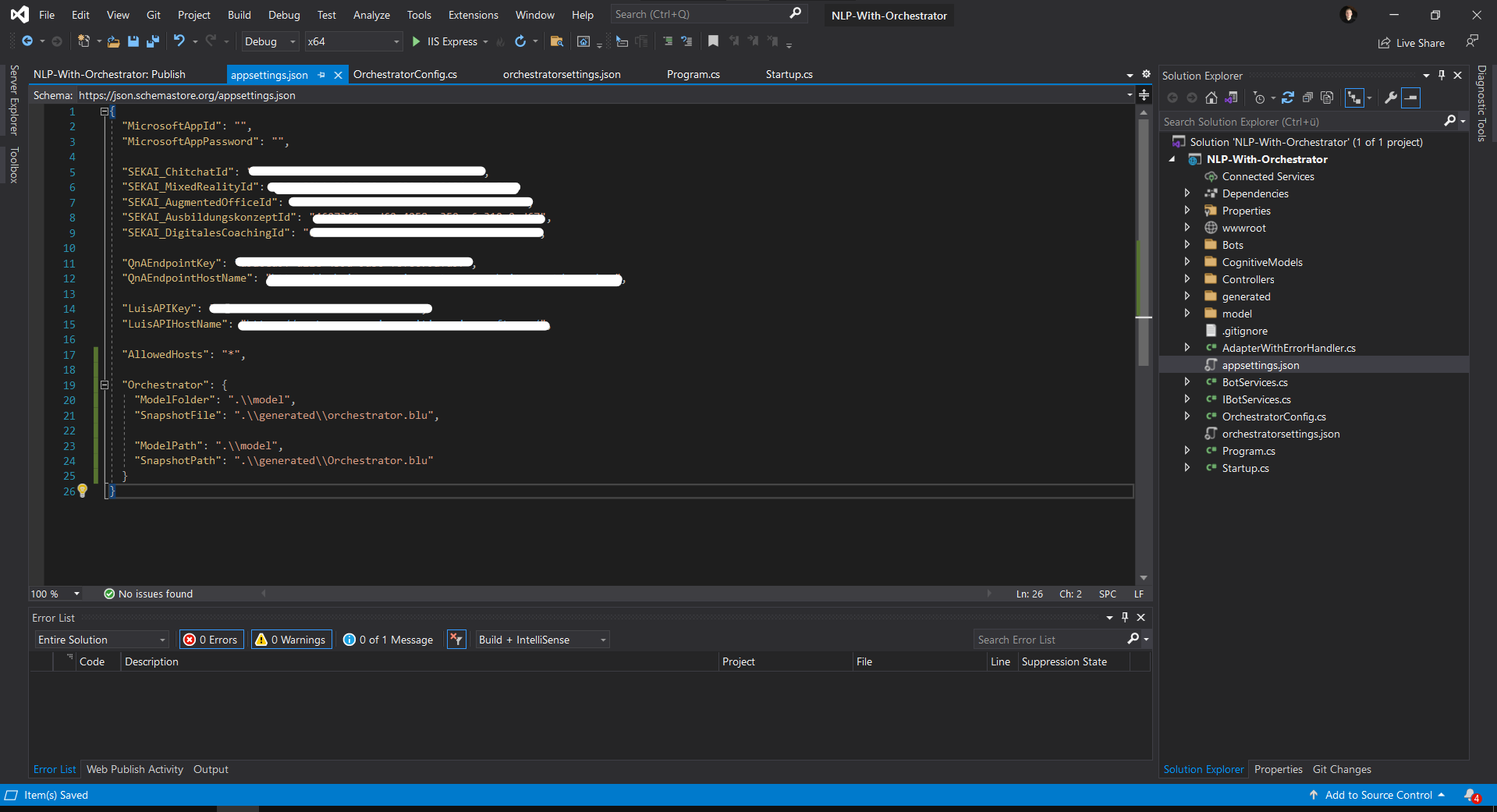This screenshot has width=1497, height=812.
Task: Toggle the 0 of 1 Message filter
Action: point(388,640)
